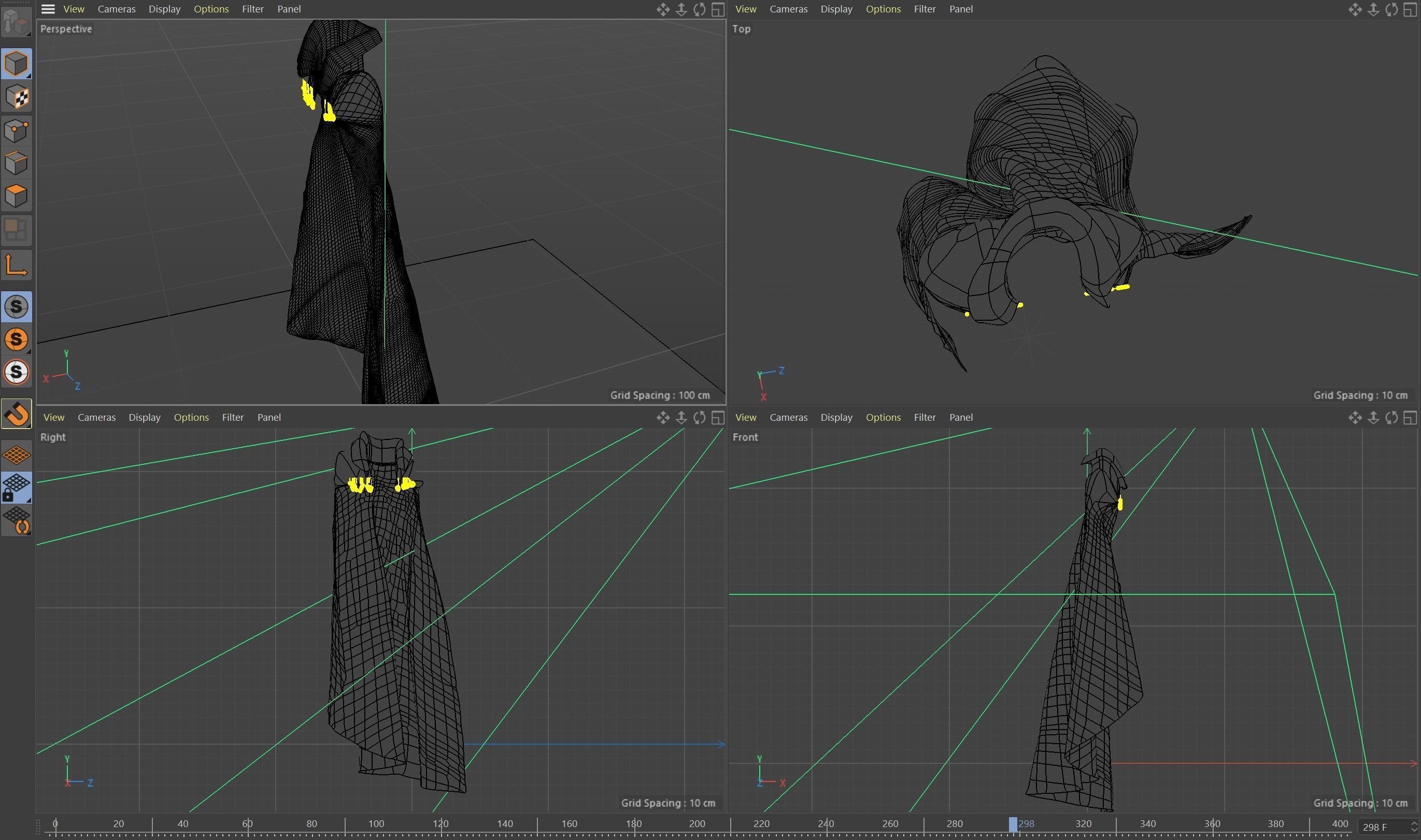Open the Options menu in Perspective view
The image size is (1421, 840).
tap(211, 9)
